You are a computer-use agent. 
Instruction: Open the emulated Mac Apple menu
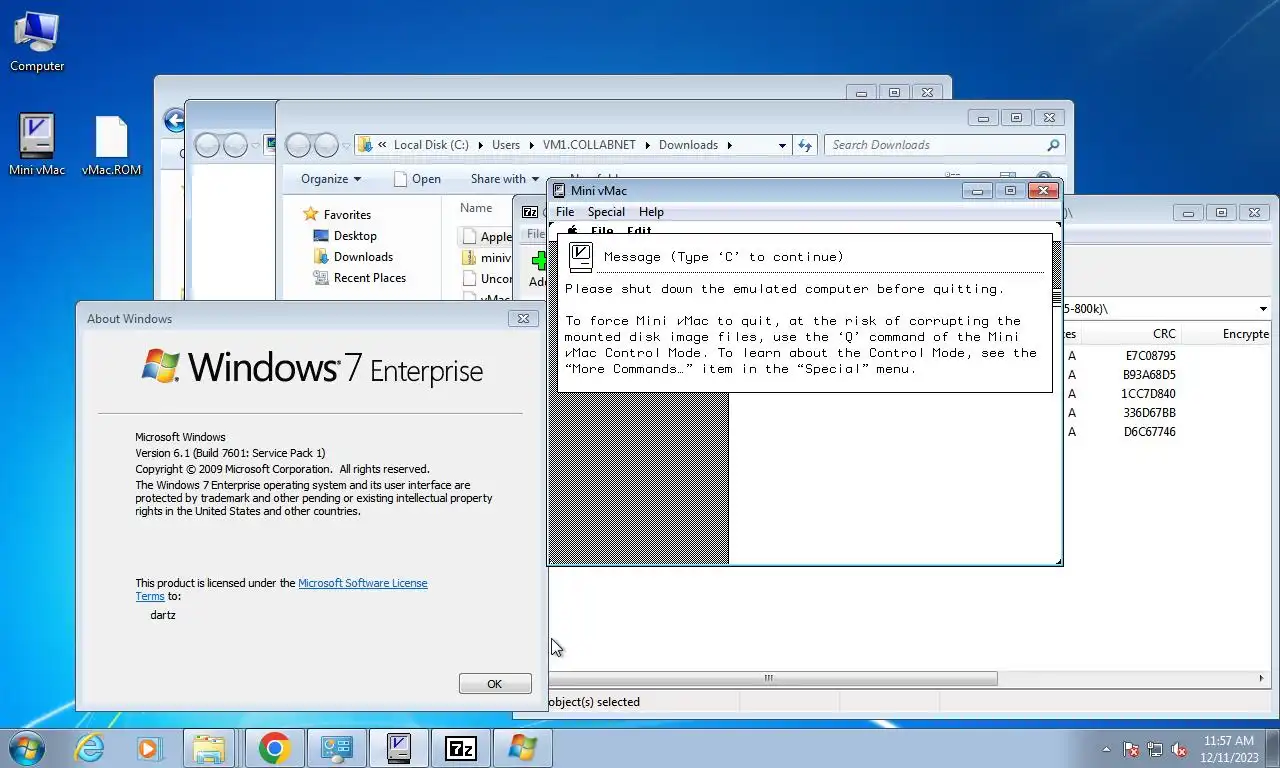click(x=573, y=231)
